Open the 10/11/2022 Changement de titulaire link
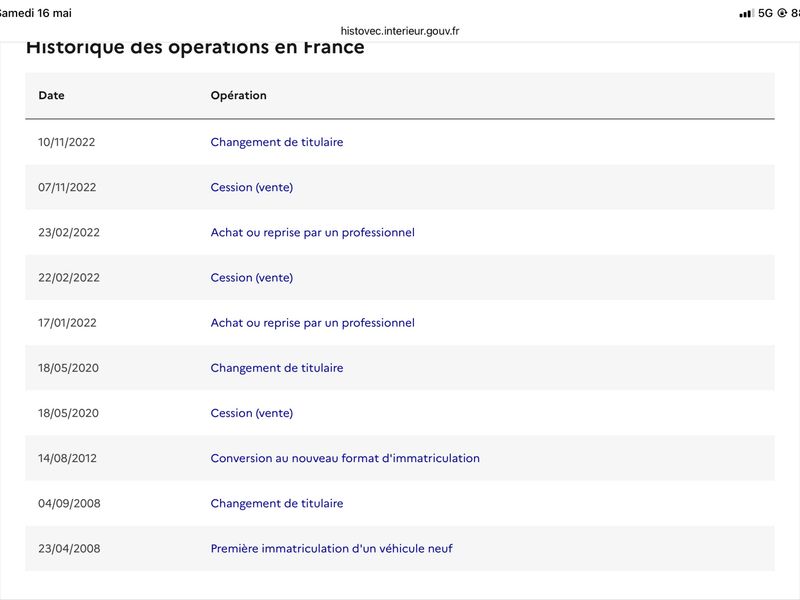 point(277,142)
